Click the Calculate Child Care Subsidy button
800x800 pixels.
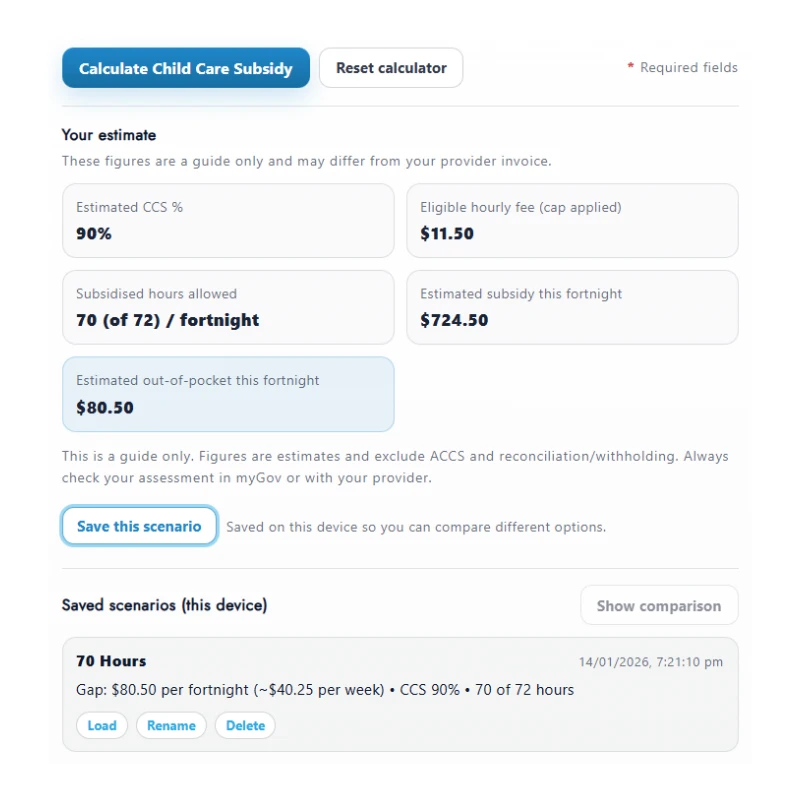[185, 67]
